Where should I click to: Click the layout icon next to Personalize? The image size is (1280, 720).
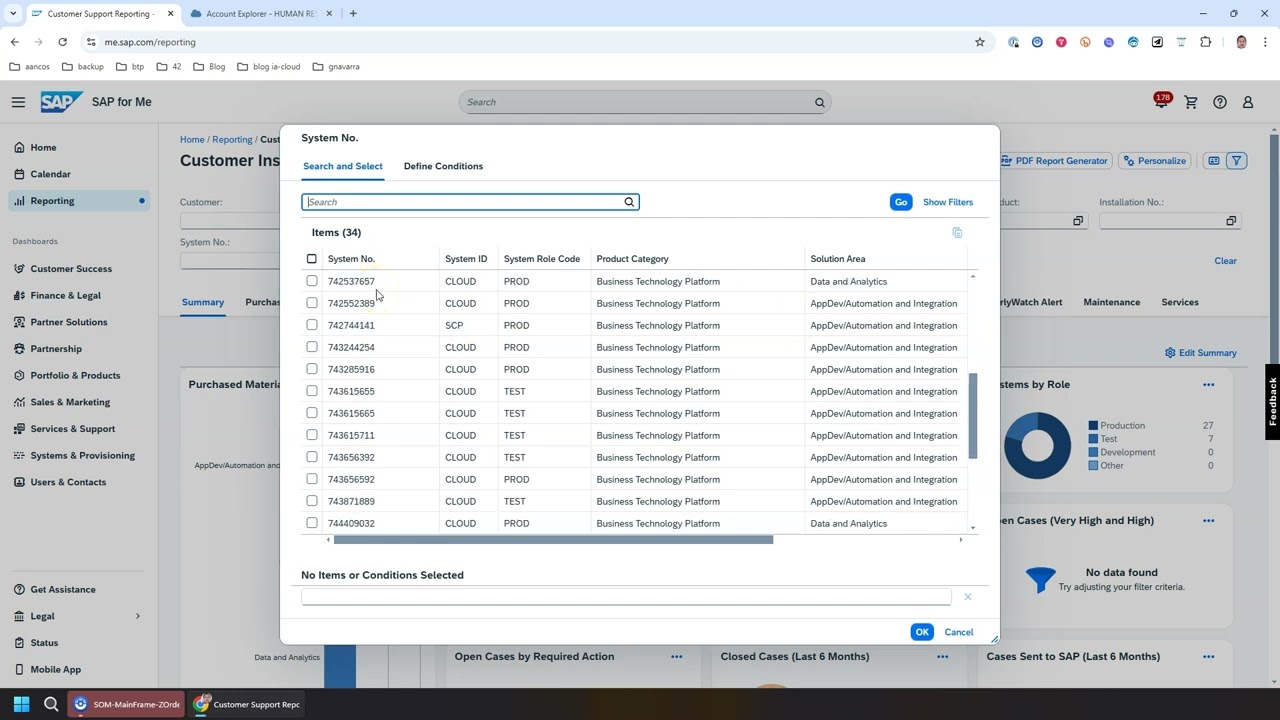pos(1213,161)
